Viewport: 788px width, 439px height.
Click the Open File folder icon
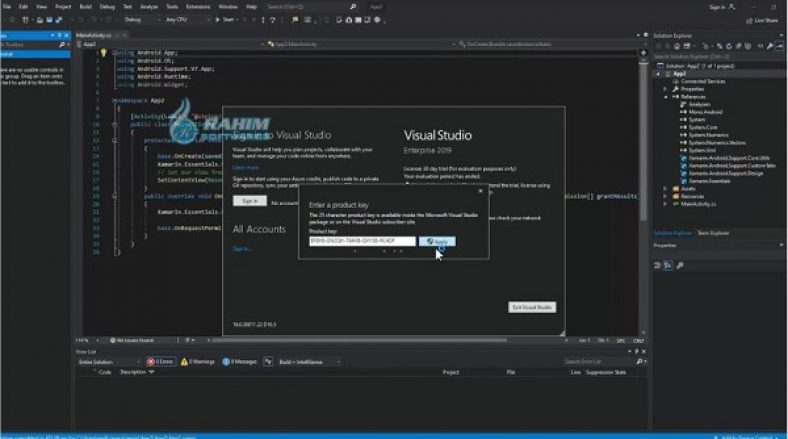click(39, 20)
